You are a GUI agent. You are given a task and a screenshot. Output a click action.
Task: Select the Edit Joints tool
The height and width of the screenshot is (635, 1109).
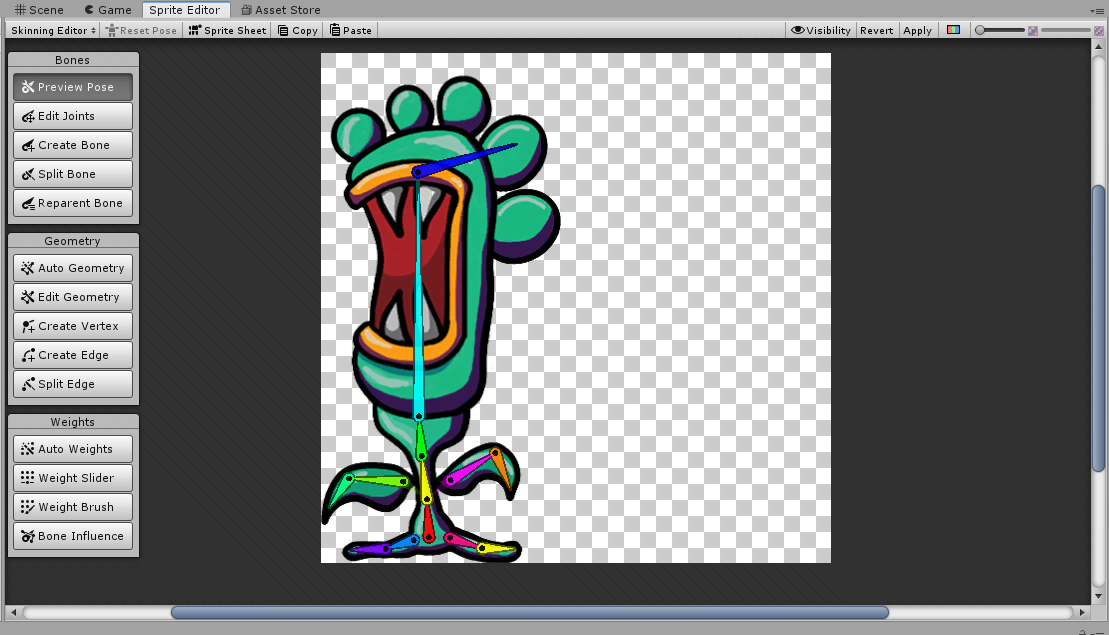click(x=72, y=116)
